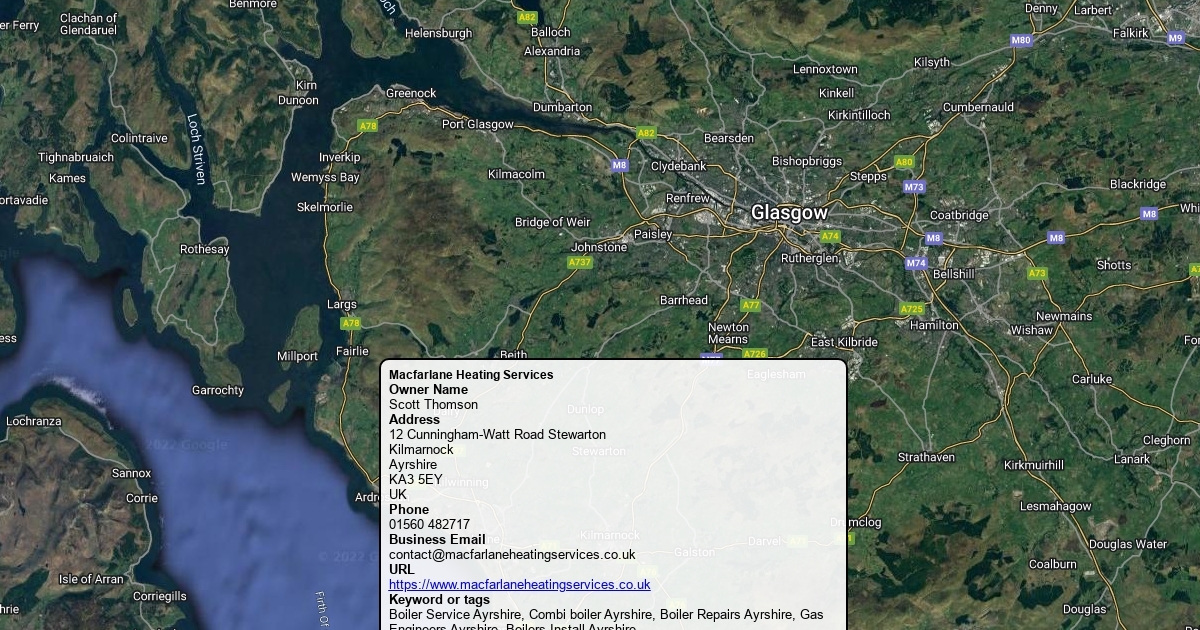Select the A77 road shield icon

751,305
